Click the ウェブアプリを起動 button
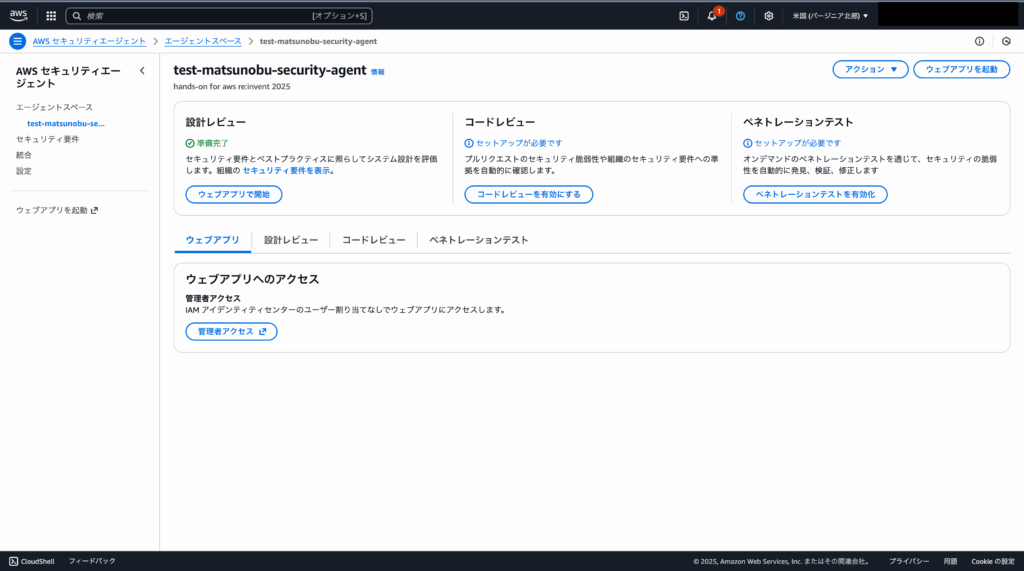The image size is (1024, 571). pyautogui.click(x=961, y=69)
